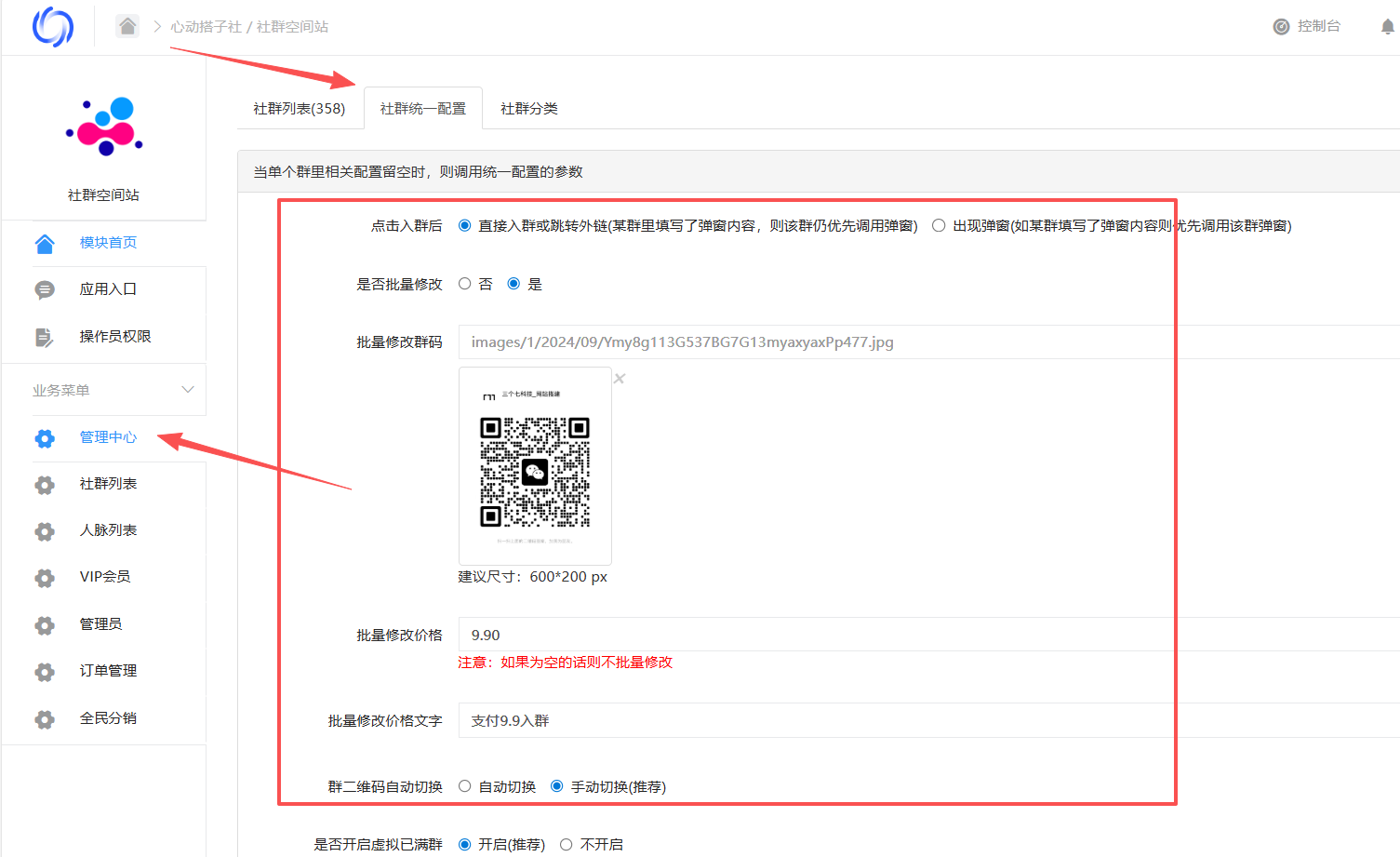
Task: Select 出现弹窗 radio option for 点击入群后
Action: click(938, 224)
